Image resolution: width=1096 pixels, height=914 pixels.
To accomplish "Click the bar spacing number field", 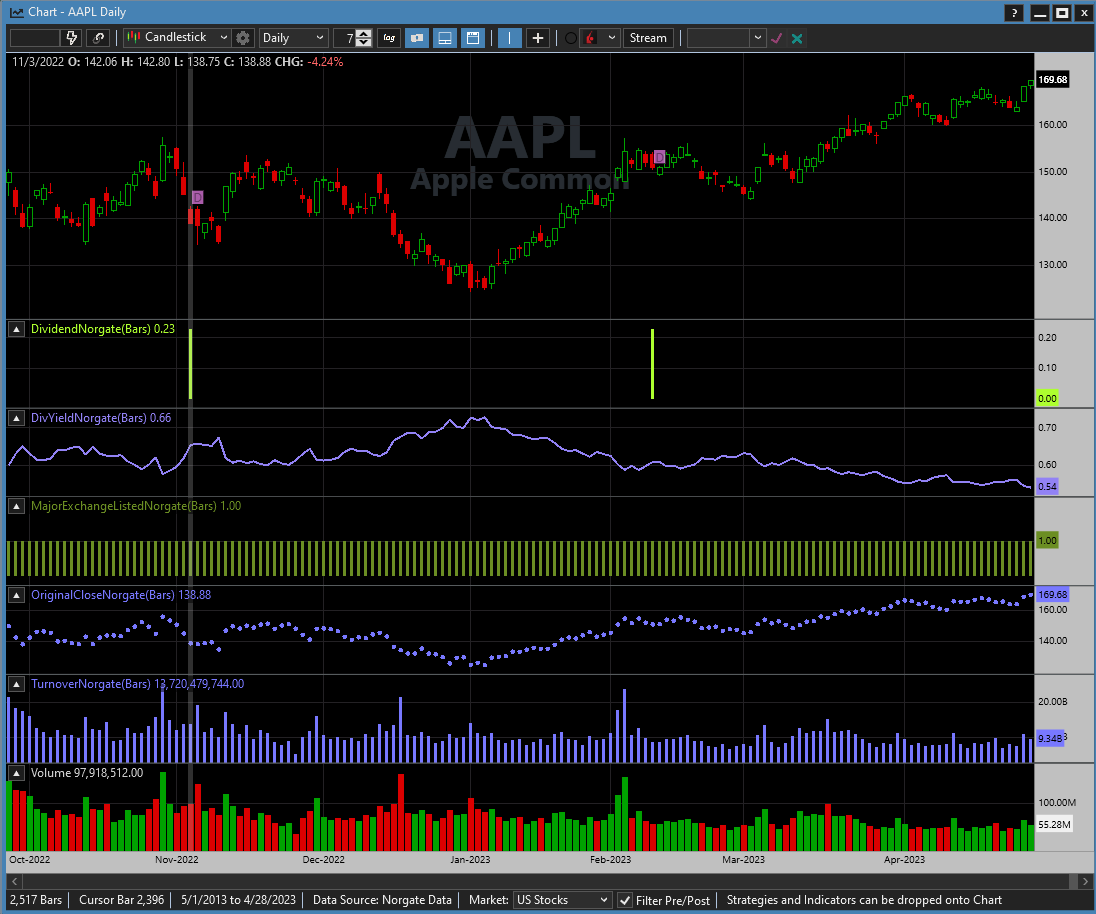I will coord(345,38).
